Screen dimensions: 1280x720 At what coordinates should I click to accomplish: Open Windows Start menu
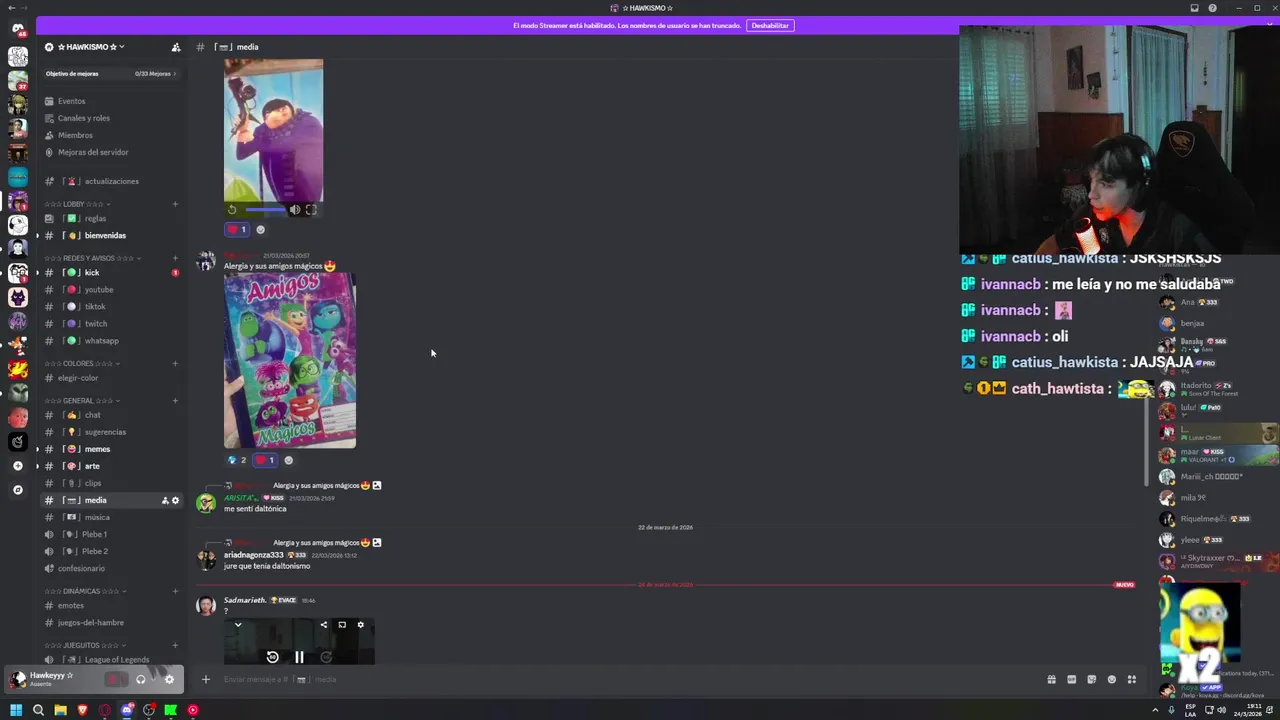15,710
